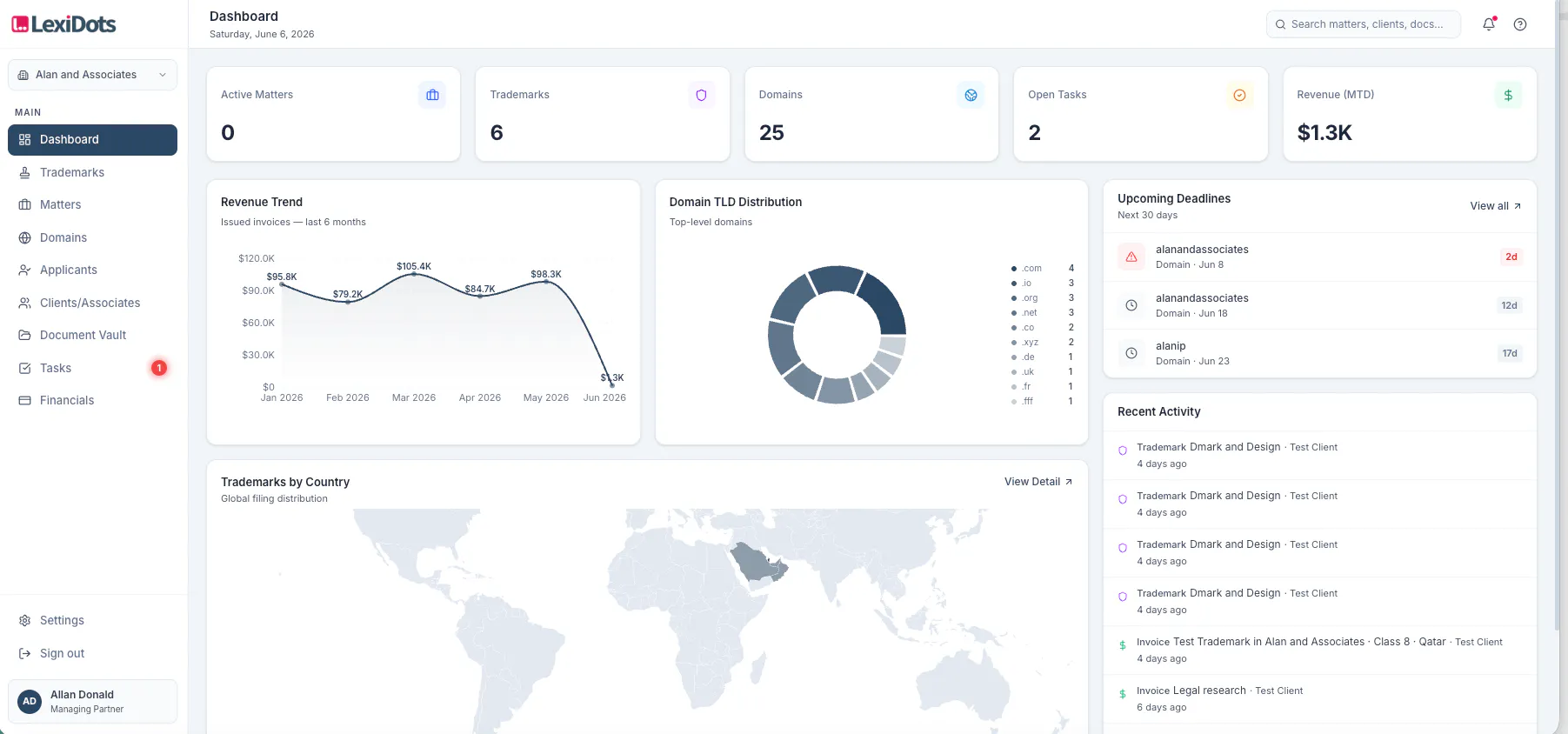The height and width of the screenshot is (734, 1568).
Task: Open the notifications bell
Action: pos(1489,24)
